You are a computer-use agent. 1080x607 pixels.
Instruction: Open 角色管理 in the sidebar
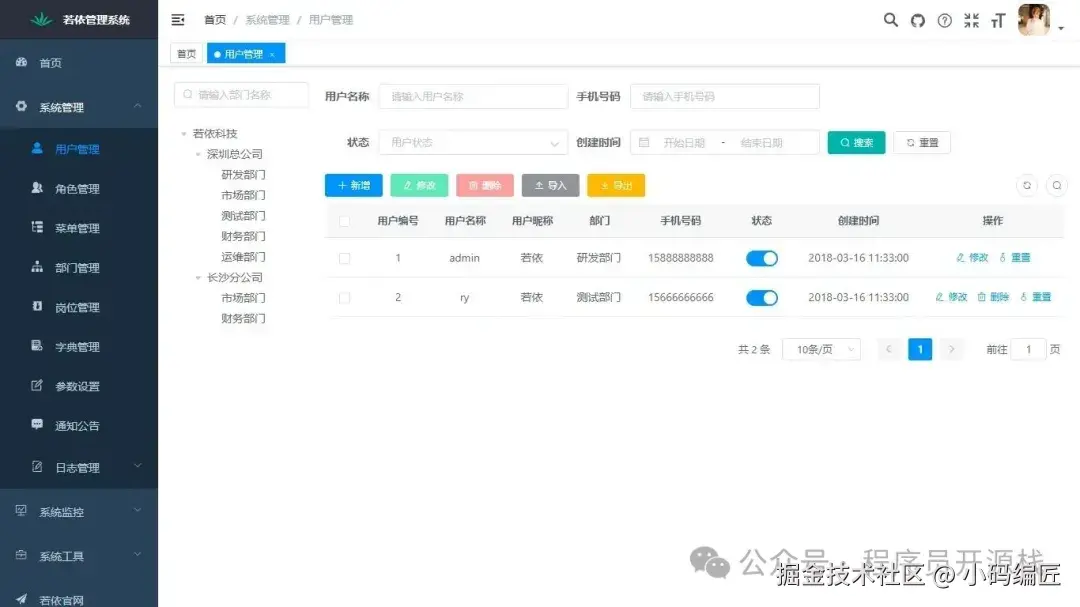pos(77,189)
